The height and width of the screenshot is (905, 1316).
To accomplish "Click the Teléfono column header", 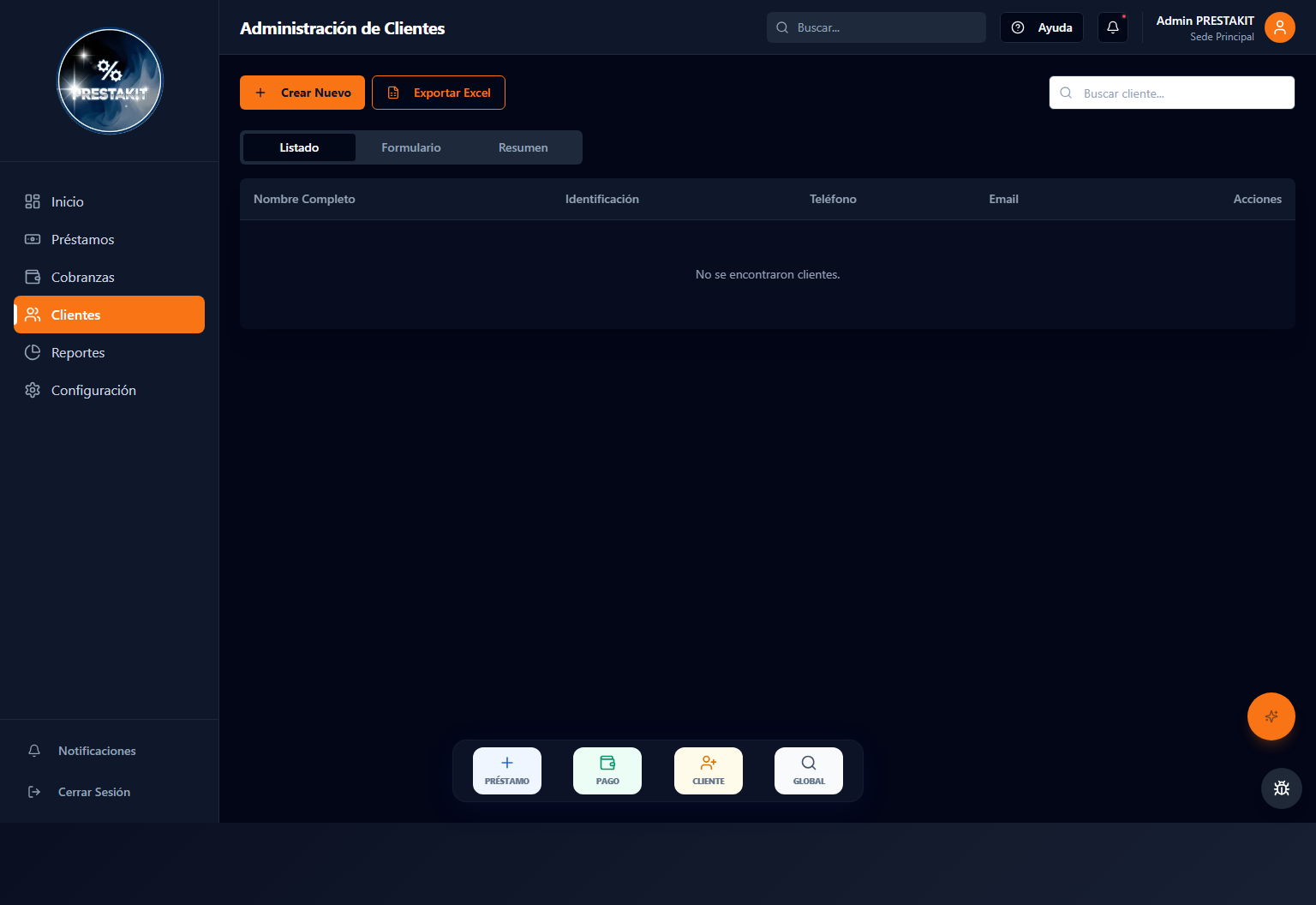I will pyautogui.click(x=833, y=199).
